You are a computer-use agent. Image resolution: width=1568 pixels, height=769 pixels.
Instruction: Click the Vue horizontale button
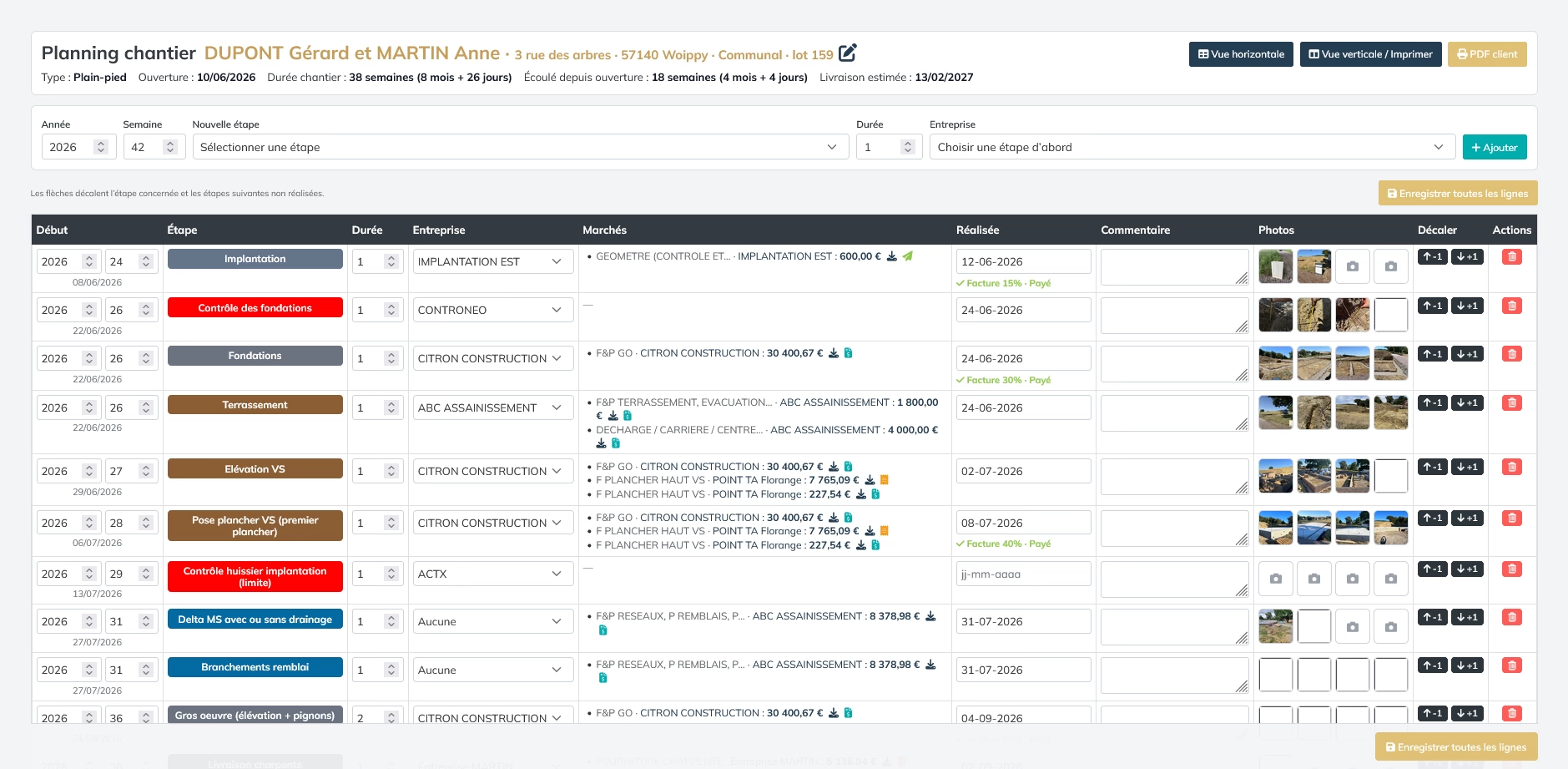pos(1241,54)
